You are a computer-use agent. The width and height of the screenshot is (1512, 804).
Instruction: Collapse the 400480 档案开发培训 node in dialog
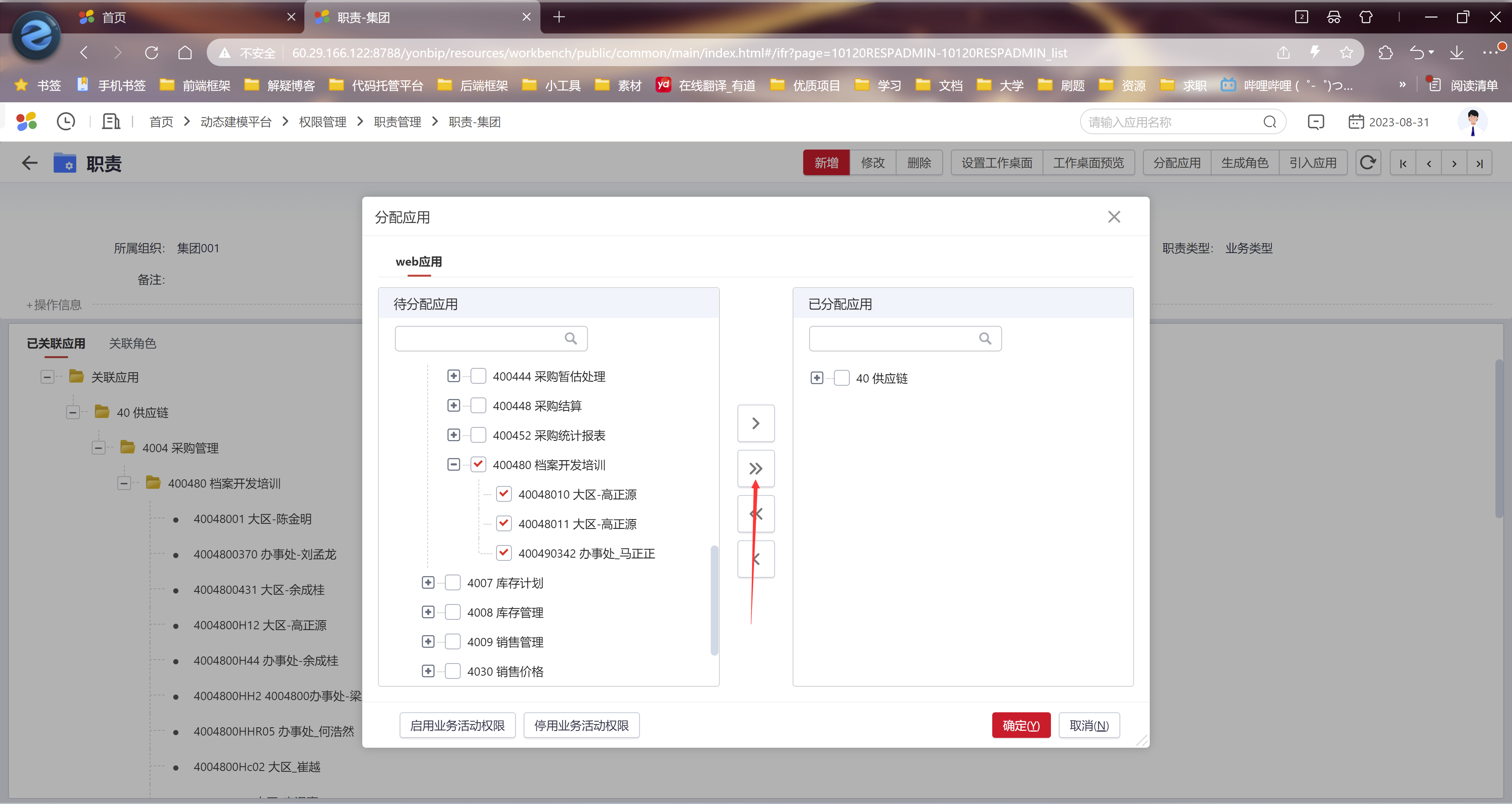(x=453, y=464)
